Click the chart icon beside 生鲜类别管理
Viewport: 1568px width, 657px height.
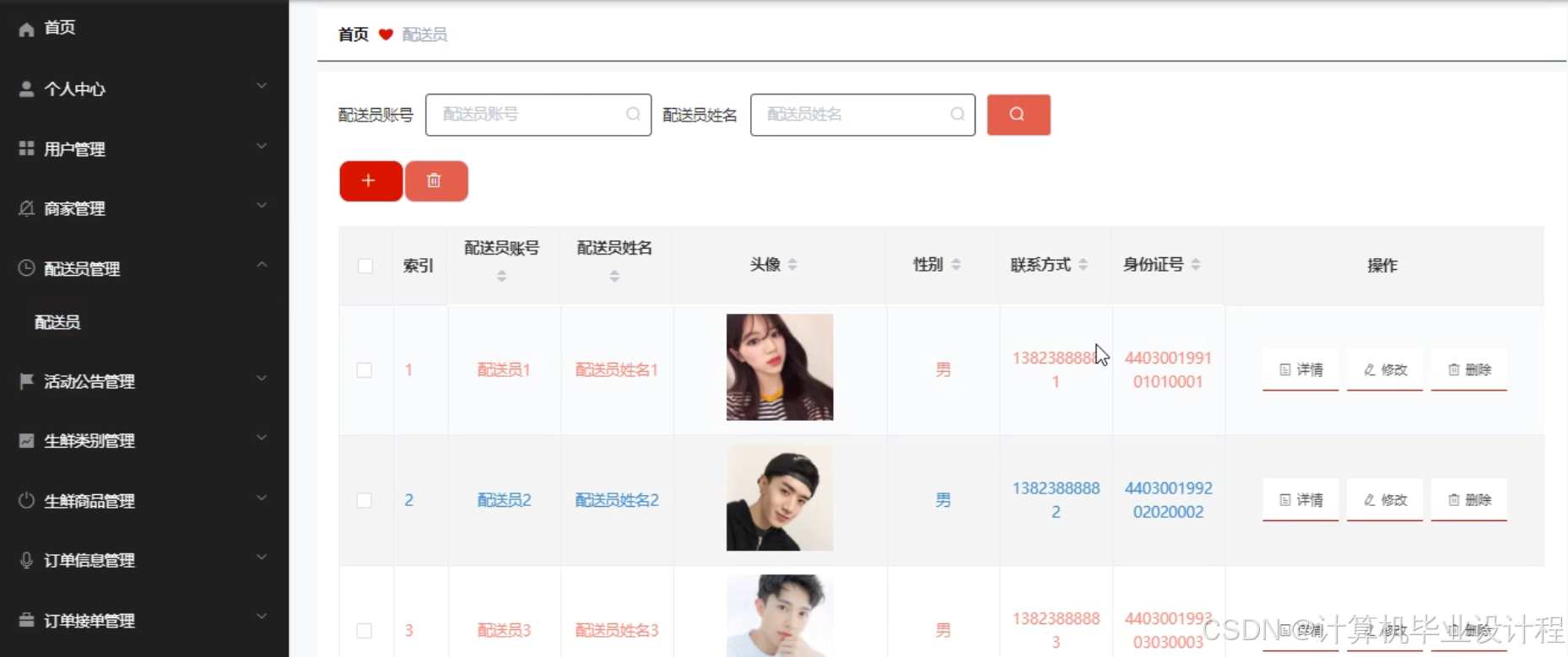click(27, 440)
